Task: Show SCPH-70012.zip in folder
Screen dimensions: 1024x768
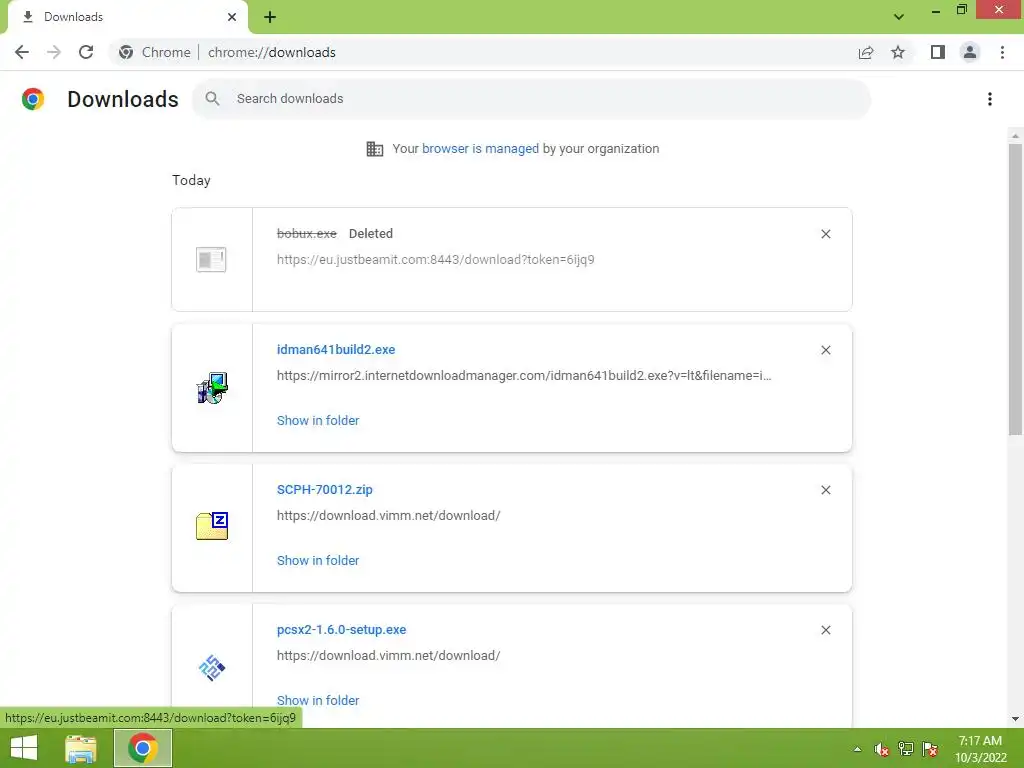Action: click(317, 560)
